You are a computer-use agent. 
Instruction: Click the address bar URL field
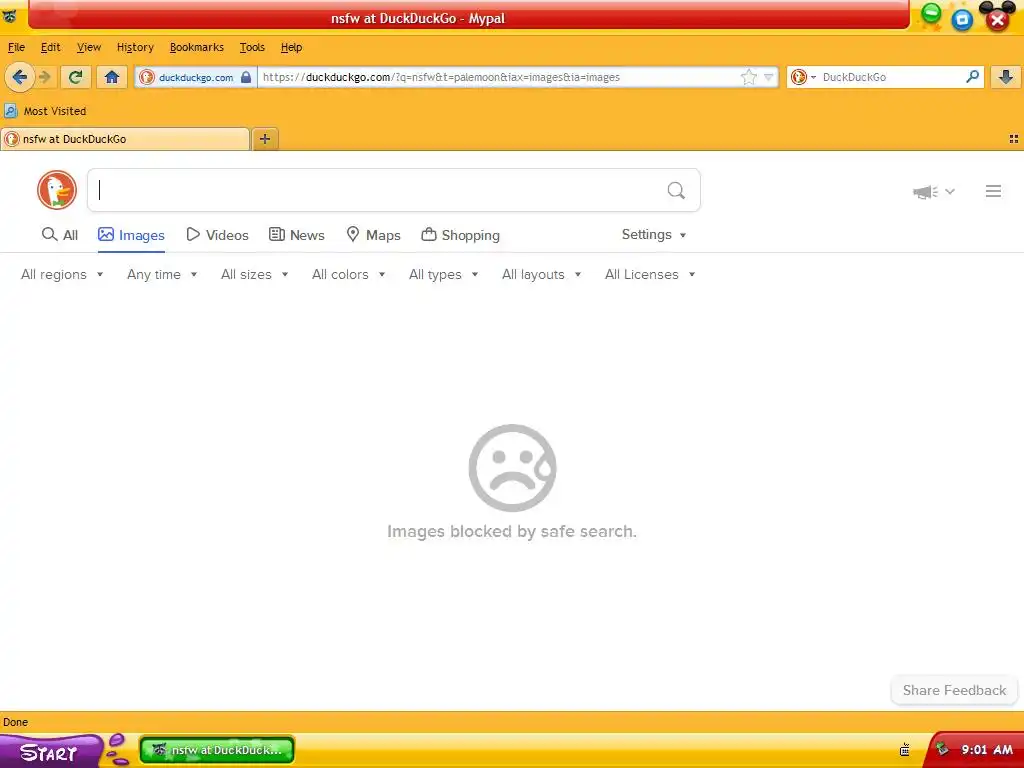pos(500,77)
